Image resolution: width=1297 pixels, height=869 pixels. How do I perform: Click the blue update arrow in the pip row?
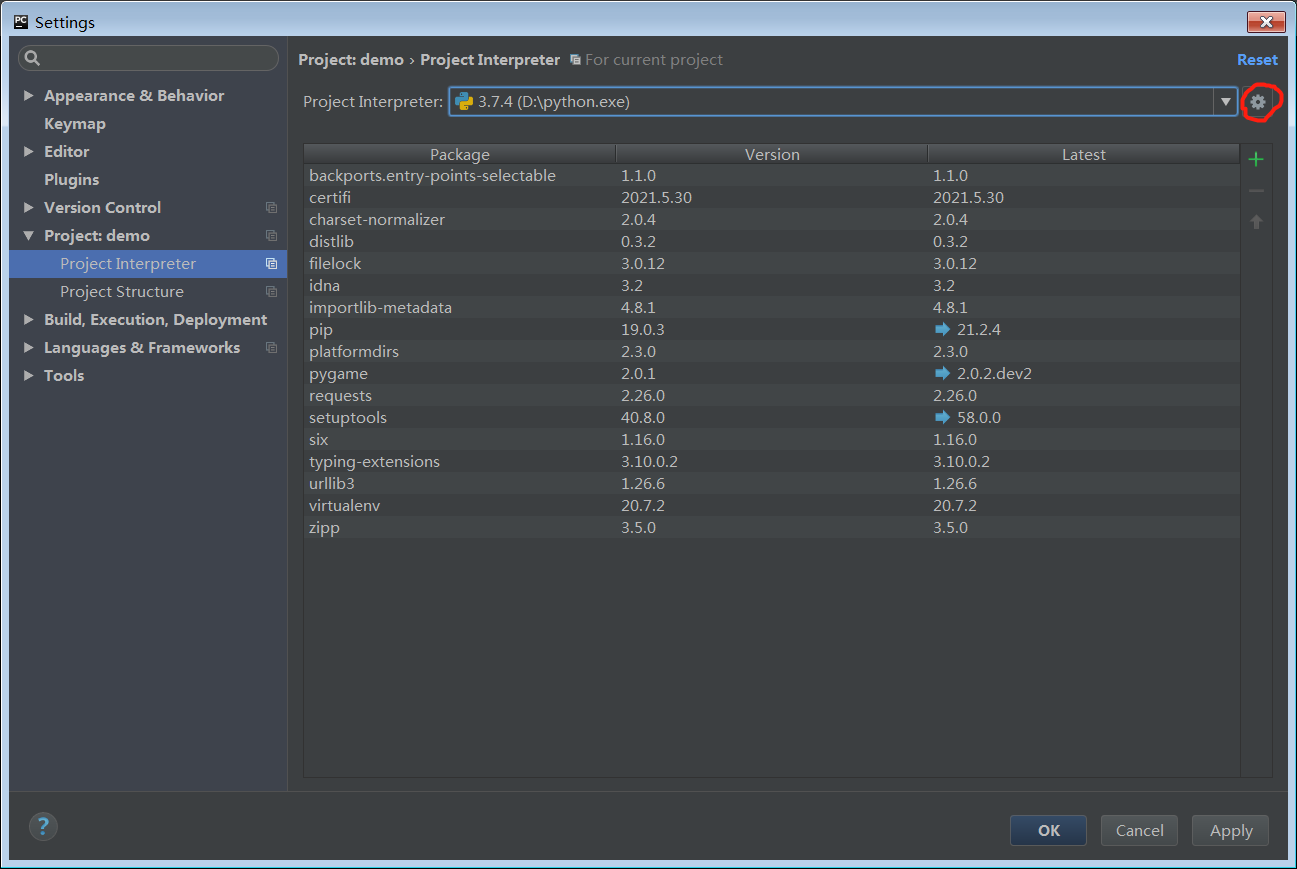(942, 329)
